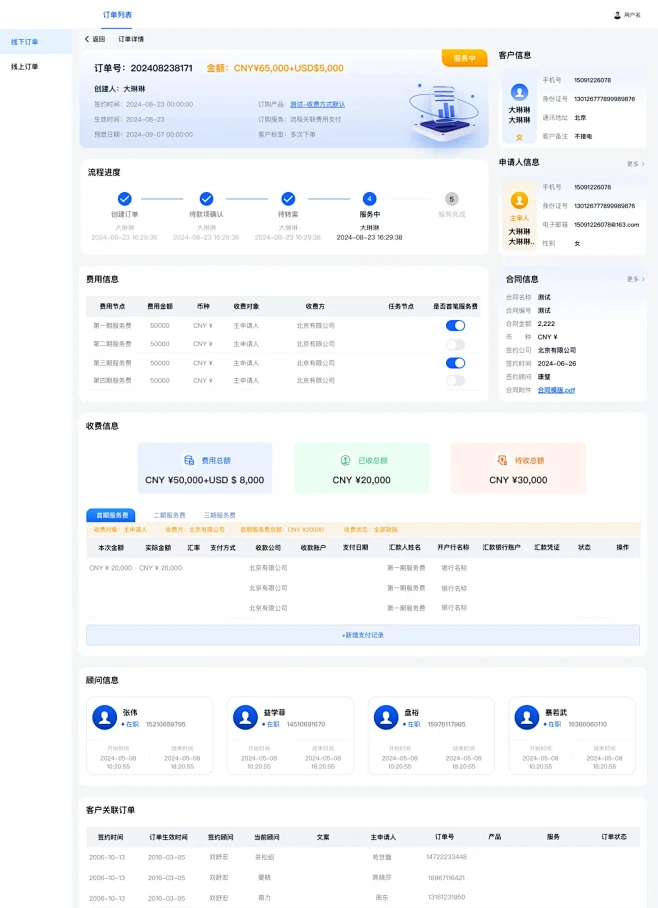
Task: Open the 合同模版.pdf attachment link
Action: tap(556, 390)
